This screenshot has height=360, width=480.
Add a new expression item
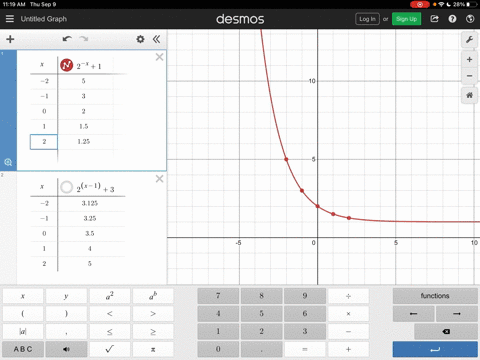point(10,39)
